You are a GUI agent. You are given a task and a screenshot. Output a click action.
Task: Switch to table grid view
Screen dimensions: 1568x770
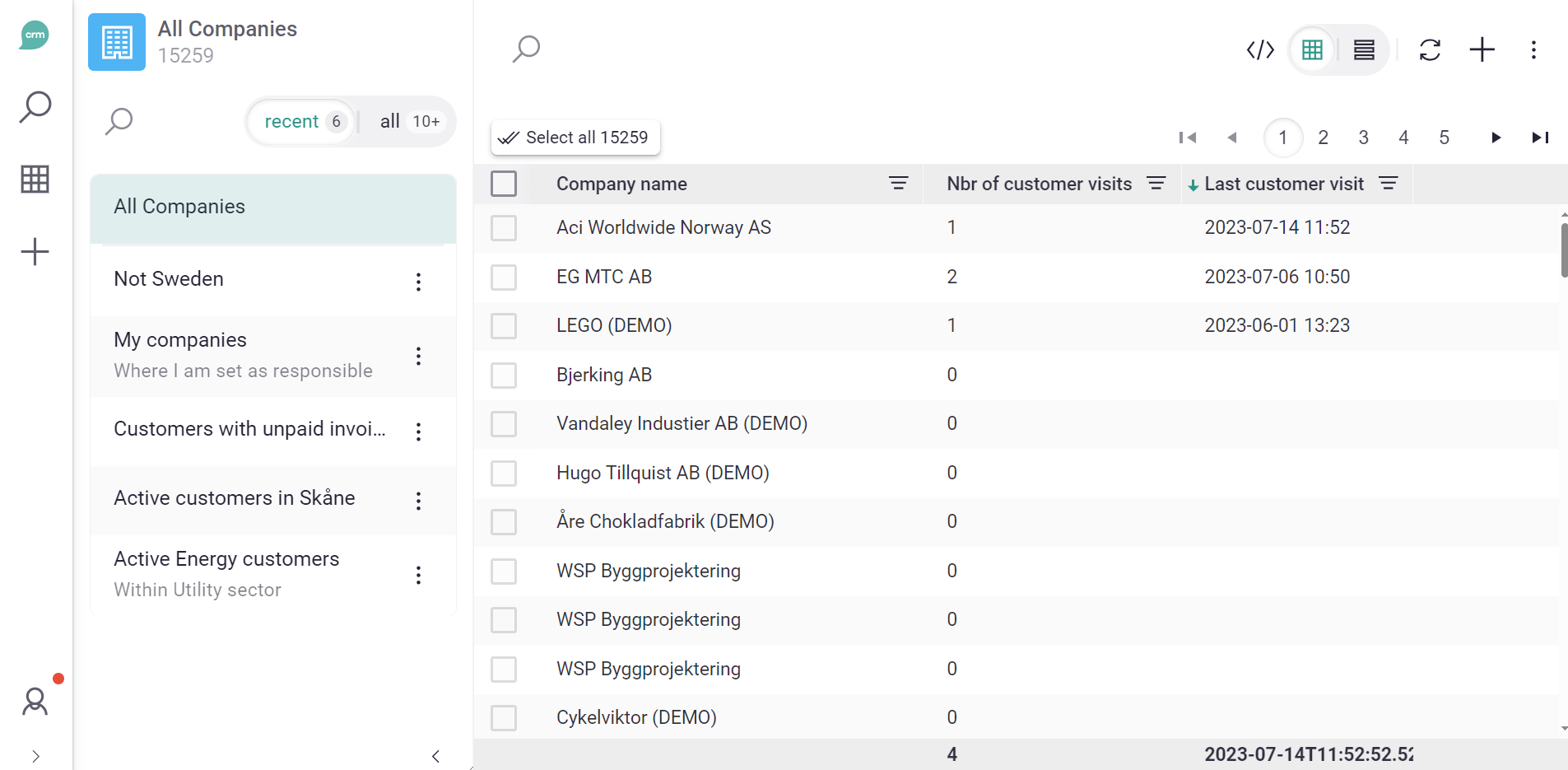[x=1312, y=50]
